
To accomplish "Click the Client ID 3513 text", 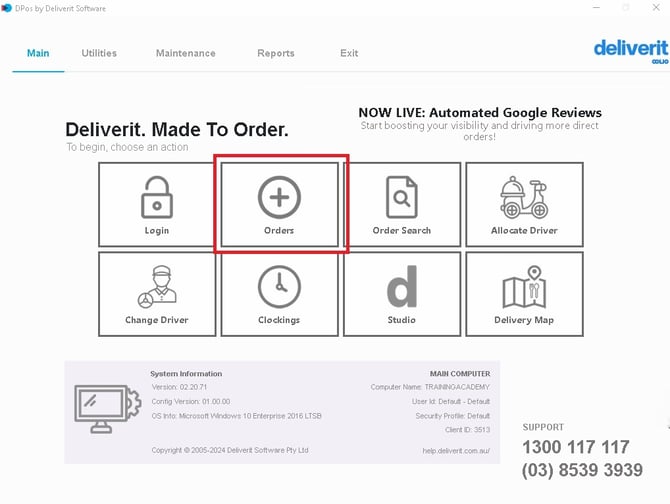I will (x=467, y=430).
